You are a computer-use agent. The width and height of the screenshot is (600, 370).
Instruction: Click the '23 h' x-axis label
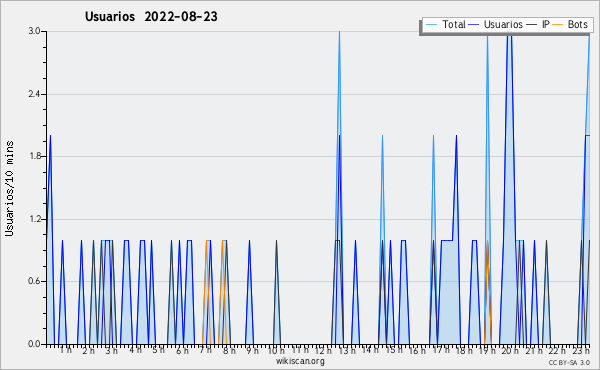coord(581,351)
